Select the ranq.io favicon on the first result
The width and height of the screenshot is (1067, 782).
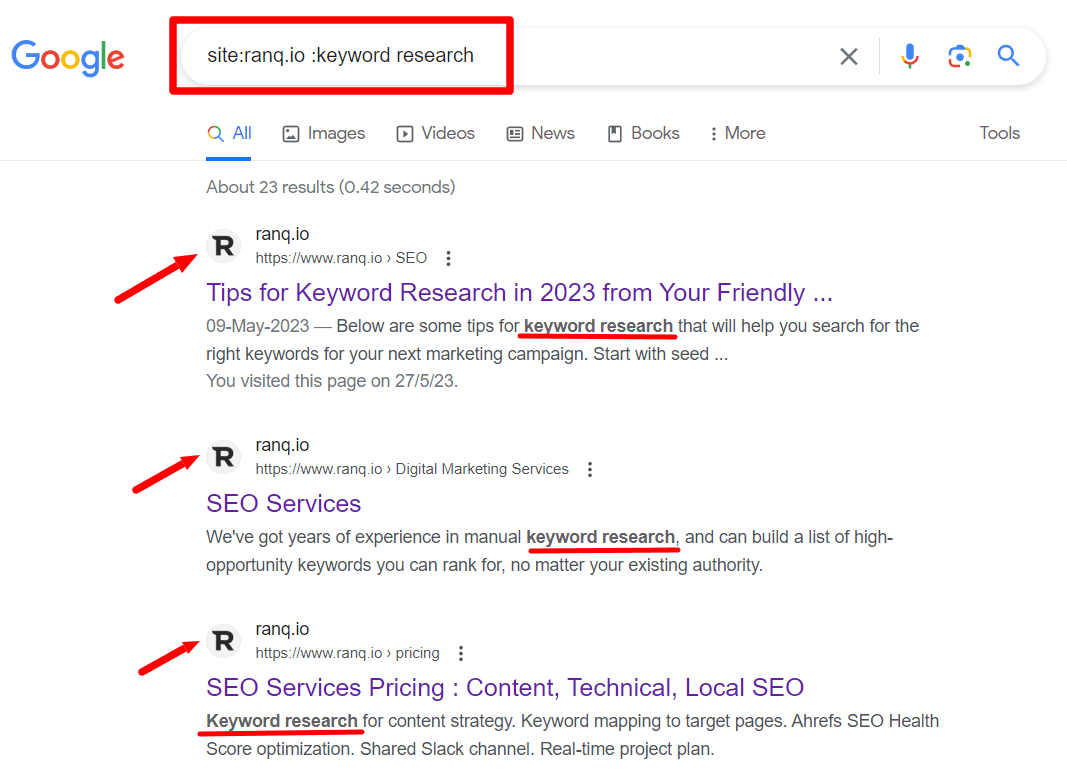(x=223, y=245)
